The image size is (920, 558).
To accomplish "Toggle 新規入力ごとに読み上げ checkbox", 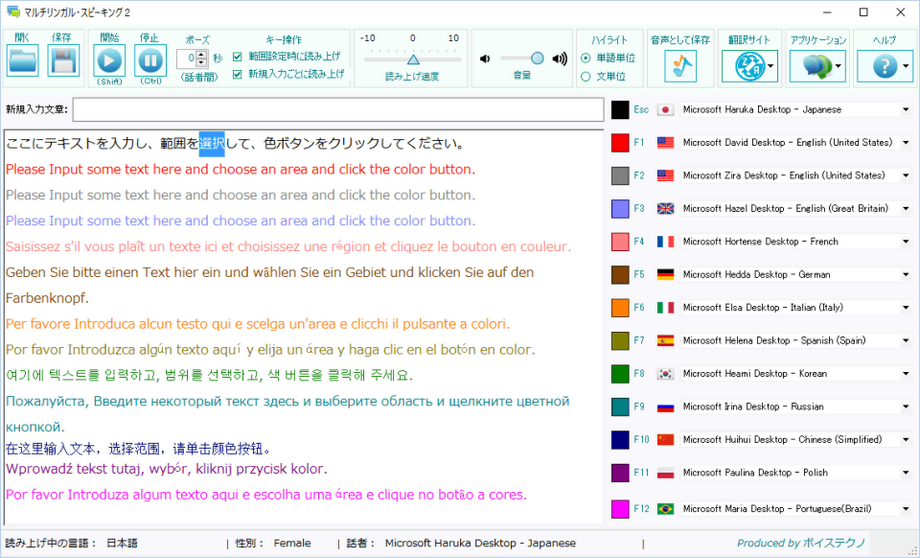I will coord(238,75).
